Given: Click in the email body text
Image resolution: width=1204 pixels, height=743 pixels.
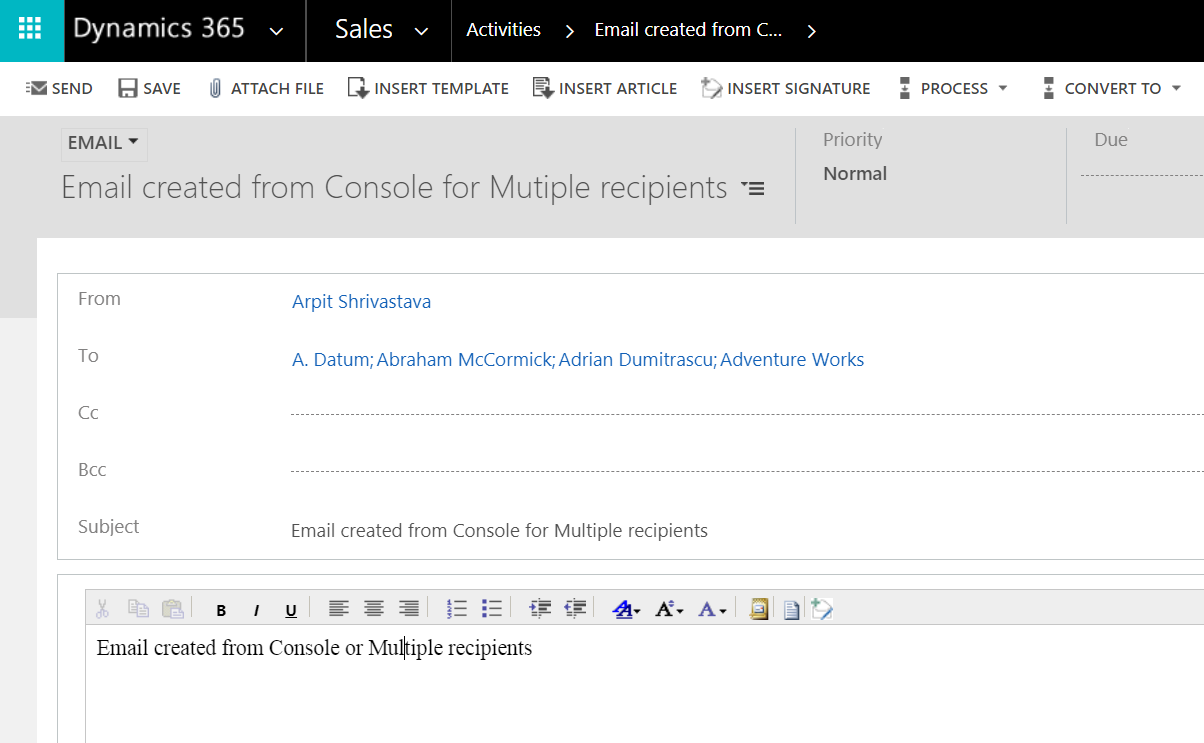Looking at the screenshot, I should (314, 648).
